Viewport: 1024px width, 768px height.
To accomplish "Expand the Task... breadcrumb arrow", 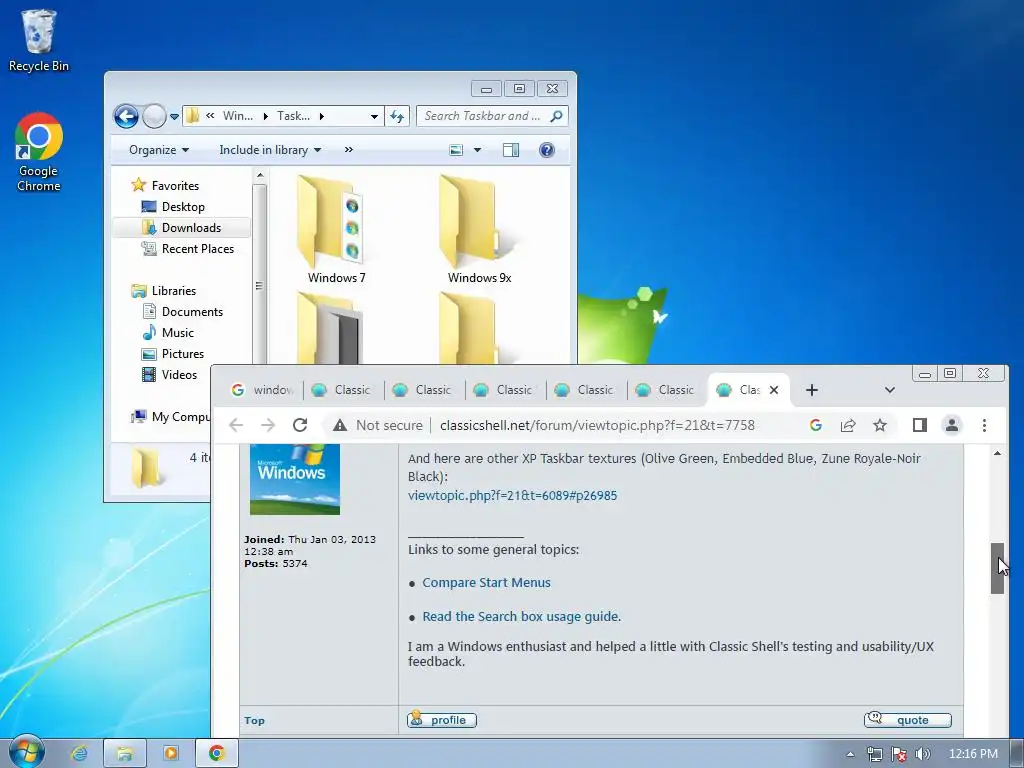I will [x=322, y=116].
